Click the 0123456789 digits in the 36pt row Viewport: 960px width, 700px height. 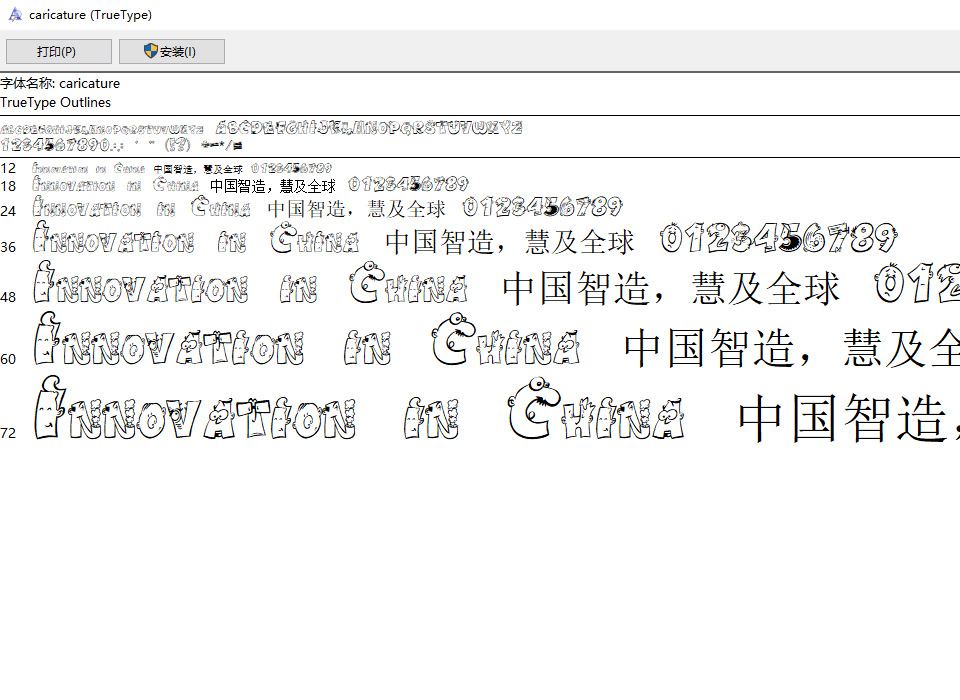[777, 240]
